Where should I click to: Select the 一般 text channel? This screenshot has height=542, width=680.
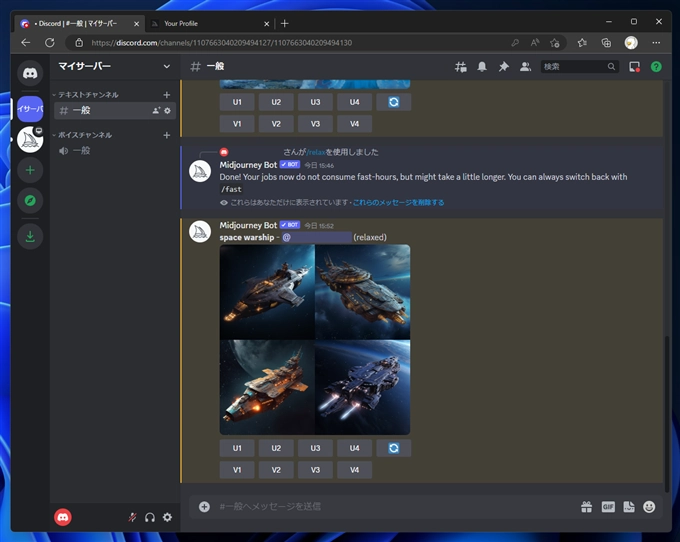click(115, 111)
